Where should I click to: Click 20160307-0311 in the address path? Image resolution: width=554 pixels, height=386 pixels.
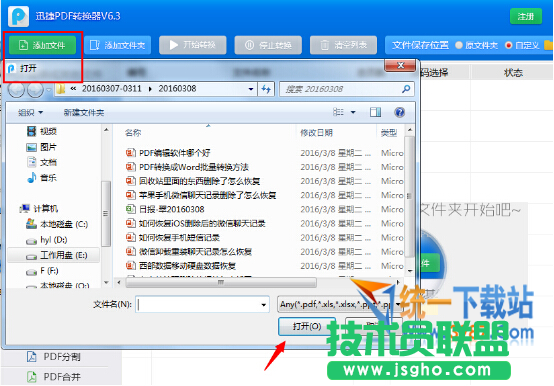click(x=112, y=89)
